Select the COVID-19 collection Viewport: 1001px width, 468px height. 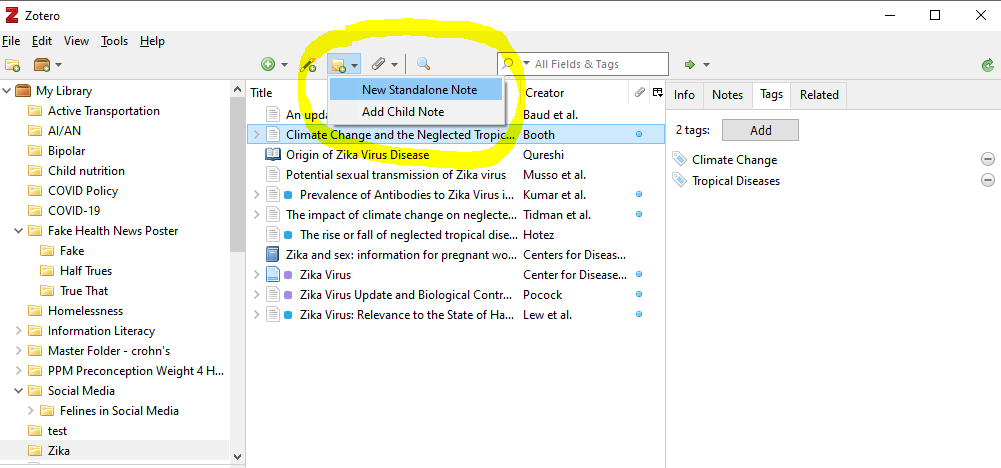click(74, 211)
